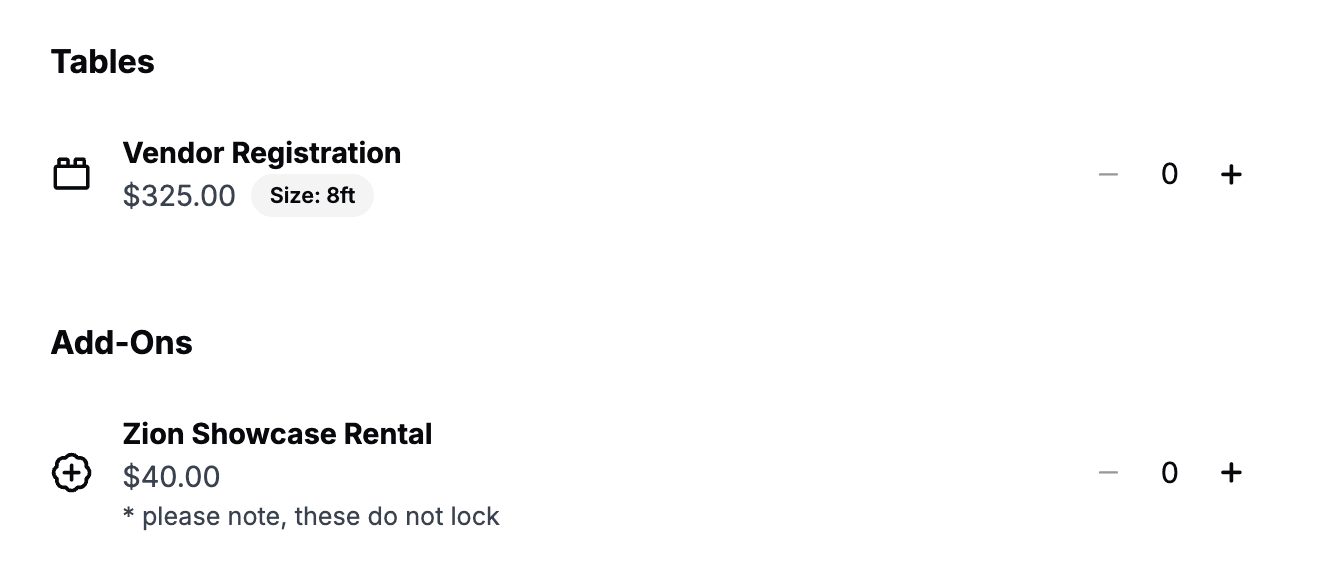Click the Zion Showcase Rental title
This screenshot has height=586, width=1320.
(x=277, y=434)
